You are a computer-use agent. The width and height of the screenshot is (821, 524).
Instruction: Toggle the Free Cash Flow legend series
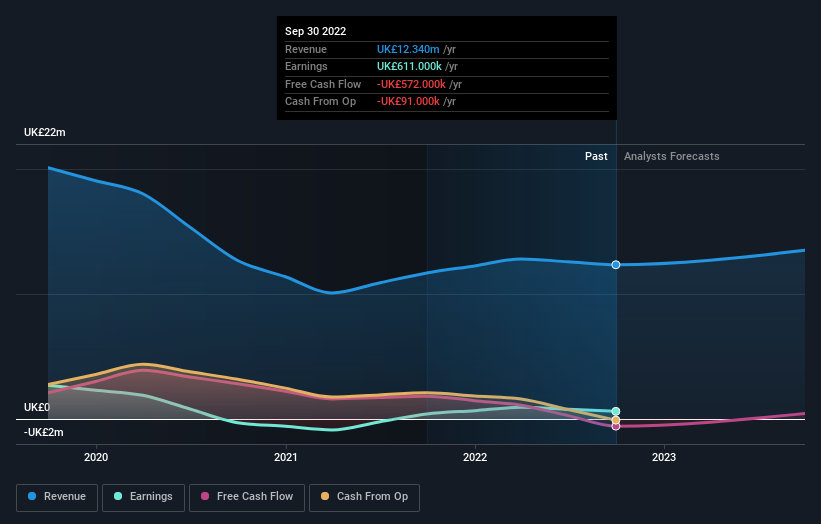[247, 497]
